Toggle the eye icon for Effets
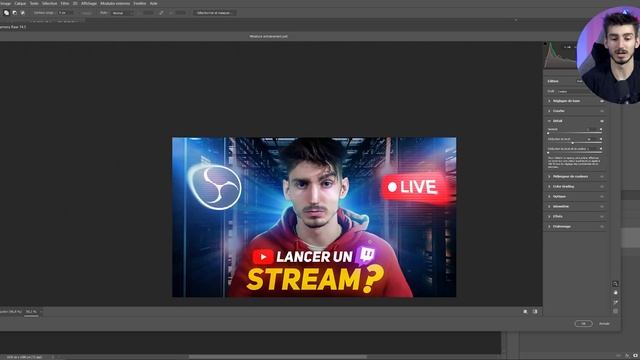The width and height of the screenshot is (640, 360). click(x=602, y=216)
